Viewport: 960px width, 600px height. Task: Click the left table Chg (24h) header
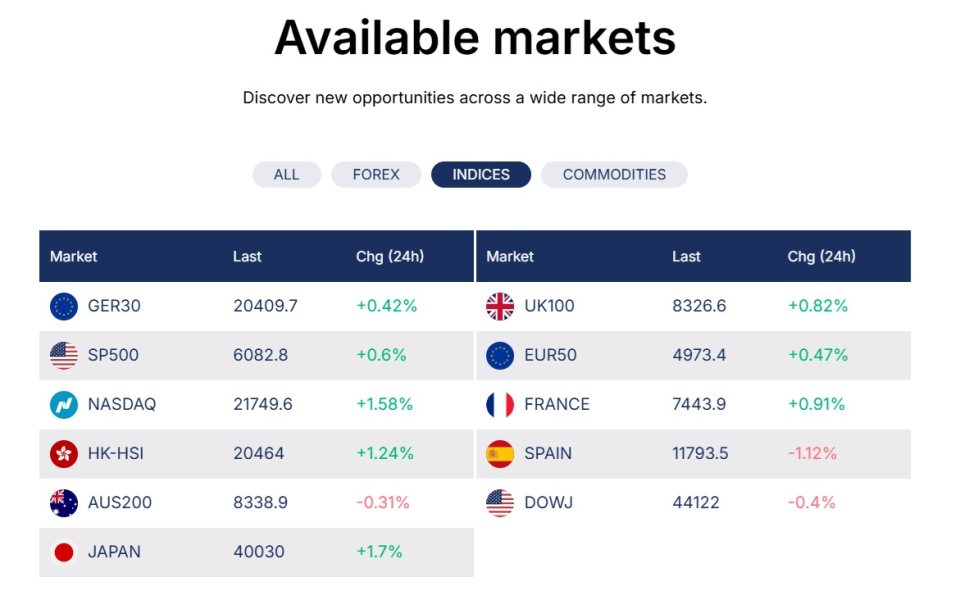coord(390,256)
